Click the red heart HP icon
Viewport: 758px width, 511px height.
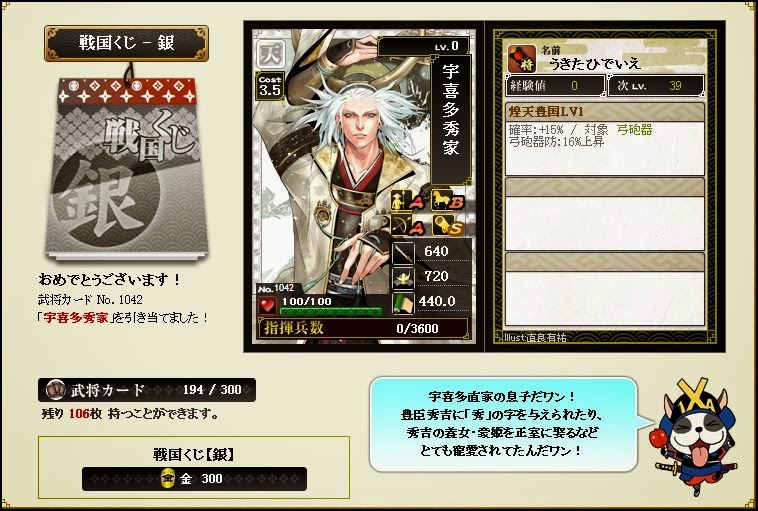tap(267, 305)
